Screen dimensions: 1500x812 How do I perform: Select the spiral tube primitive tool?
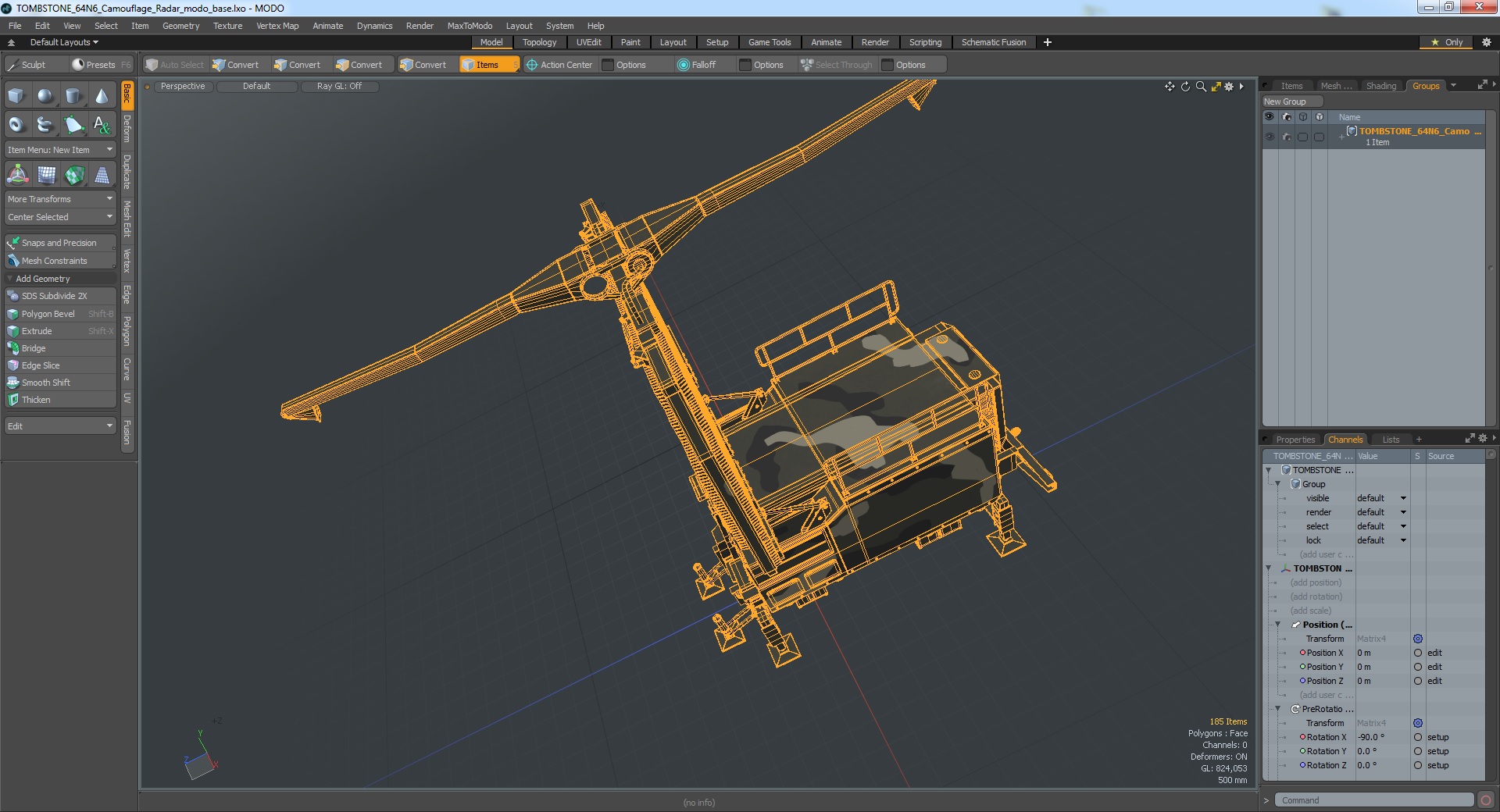click(45, 124)
